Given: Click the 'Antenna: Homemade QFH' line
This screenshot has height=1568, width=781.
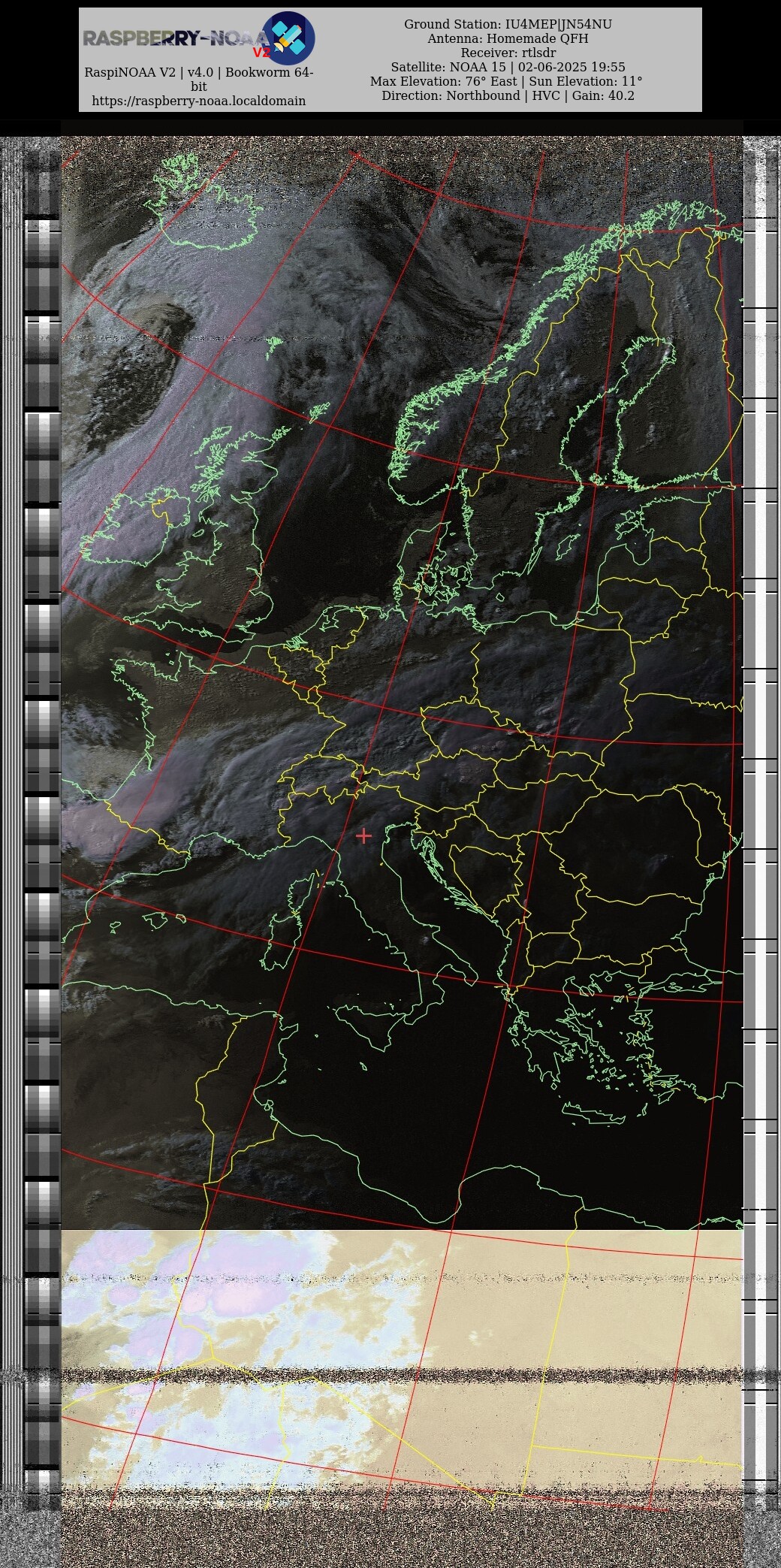Looking at the screenshot, I should point(508,38).
